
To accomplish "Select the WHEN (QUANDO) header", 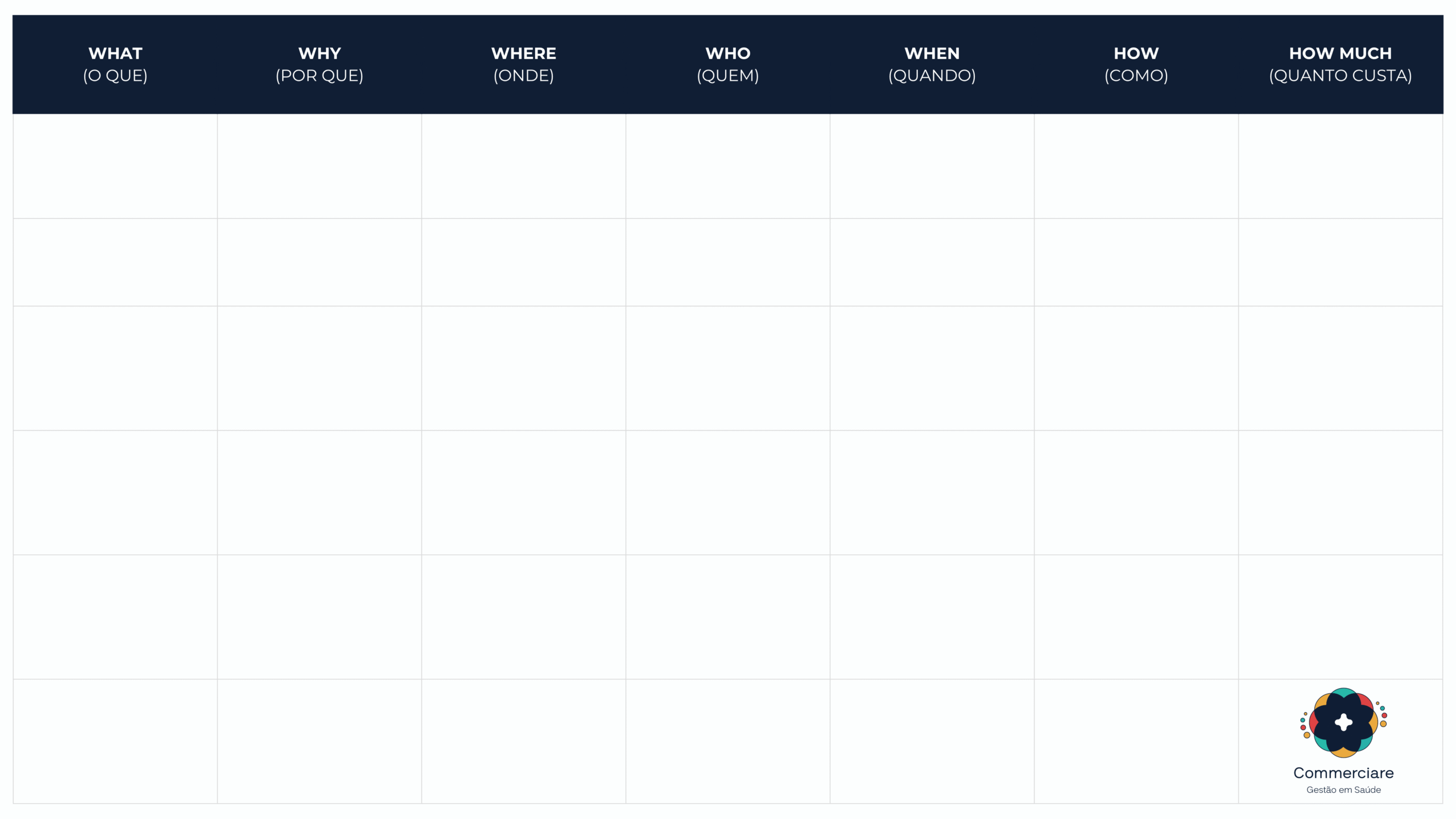I will click(x=932, y=64).
